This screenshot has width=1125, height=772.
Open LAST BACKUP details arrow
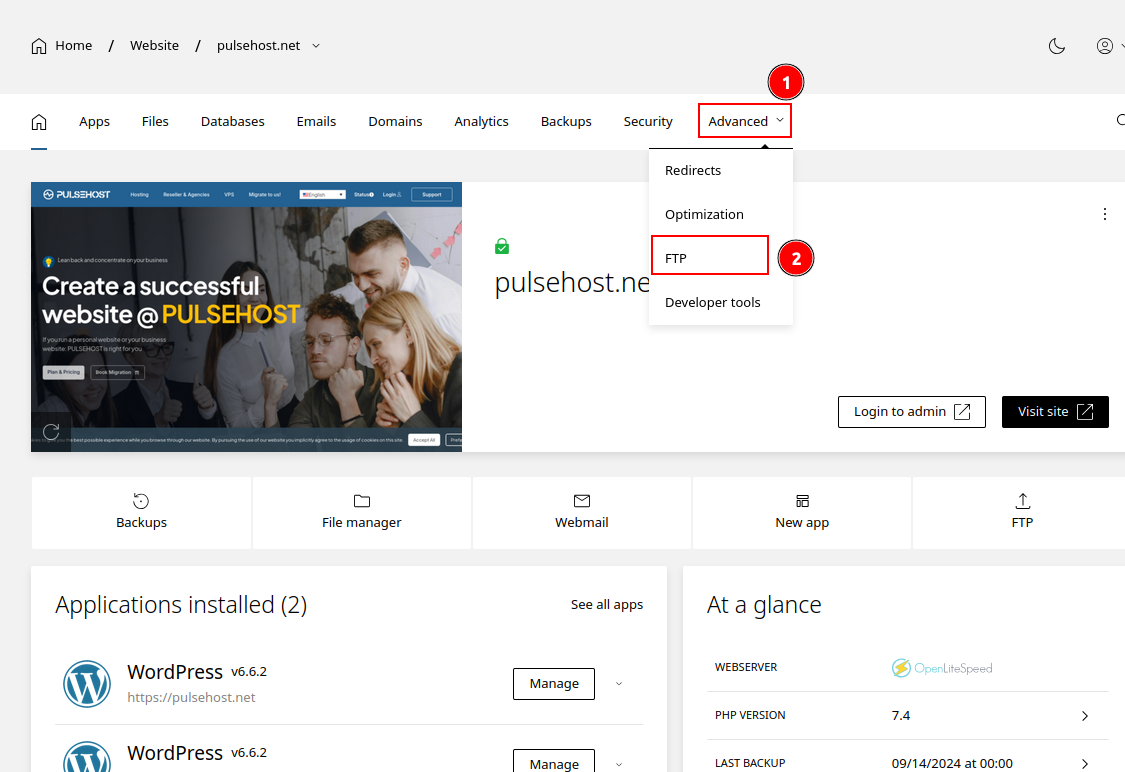(x=1085, y=763)
